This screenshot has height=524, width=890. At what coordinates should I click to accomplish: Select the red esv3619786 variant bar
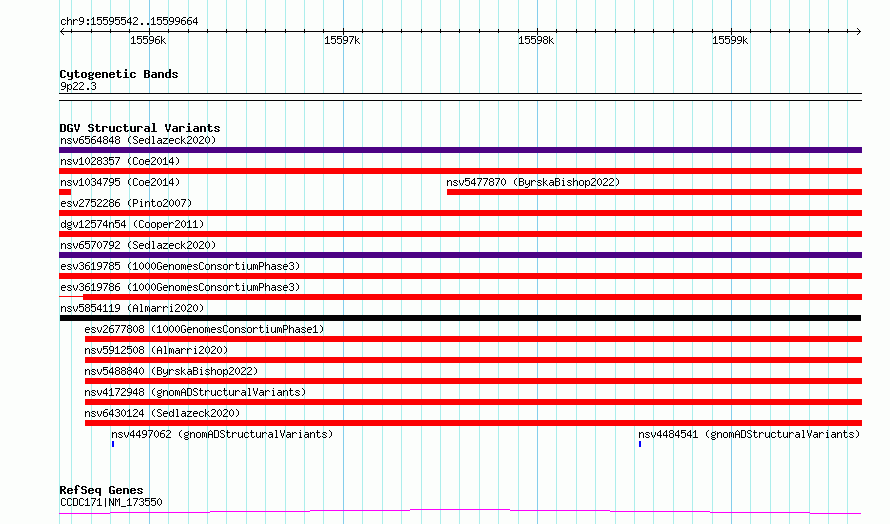click(x=472, y=297)
